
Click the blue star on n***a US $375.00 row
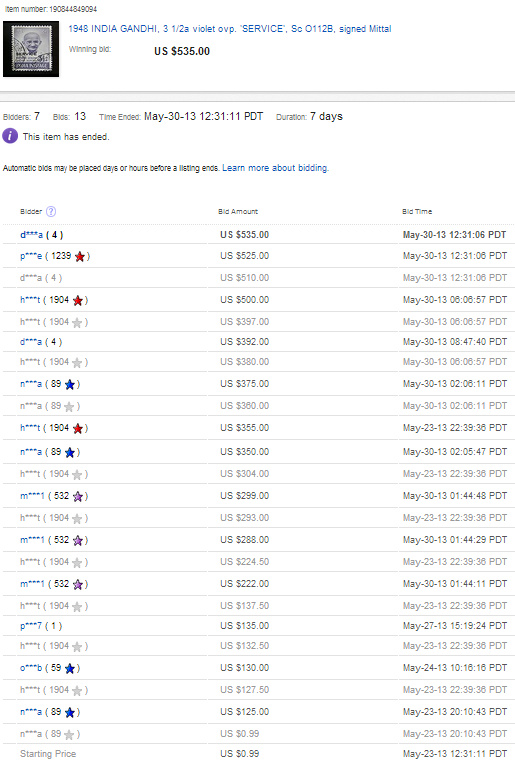point(69,384)
